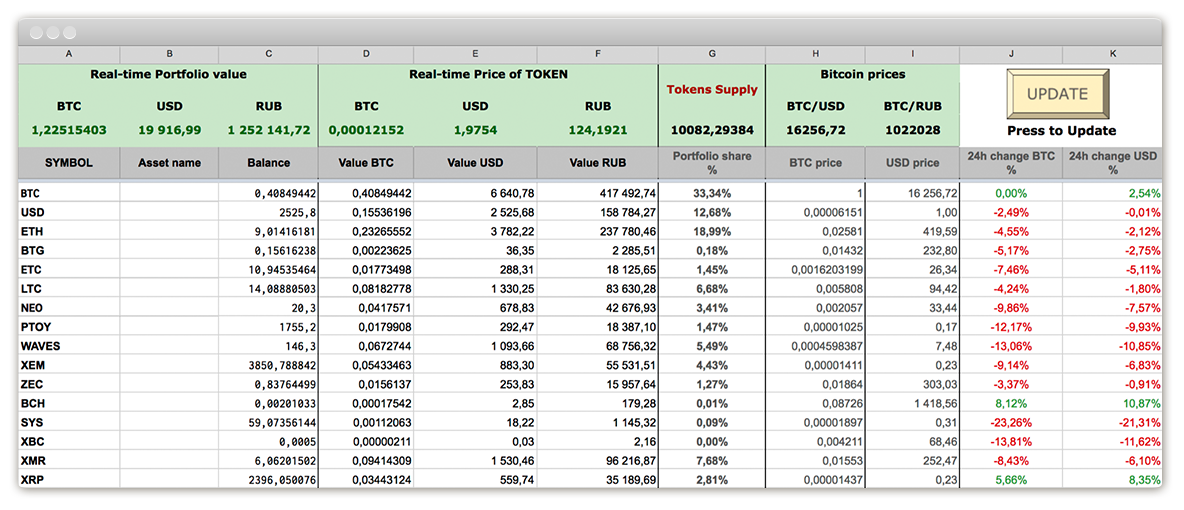Screen dimensions: 1184x510
Task: Select the ETH BTC price 0,02581
Action: 815,231
